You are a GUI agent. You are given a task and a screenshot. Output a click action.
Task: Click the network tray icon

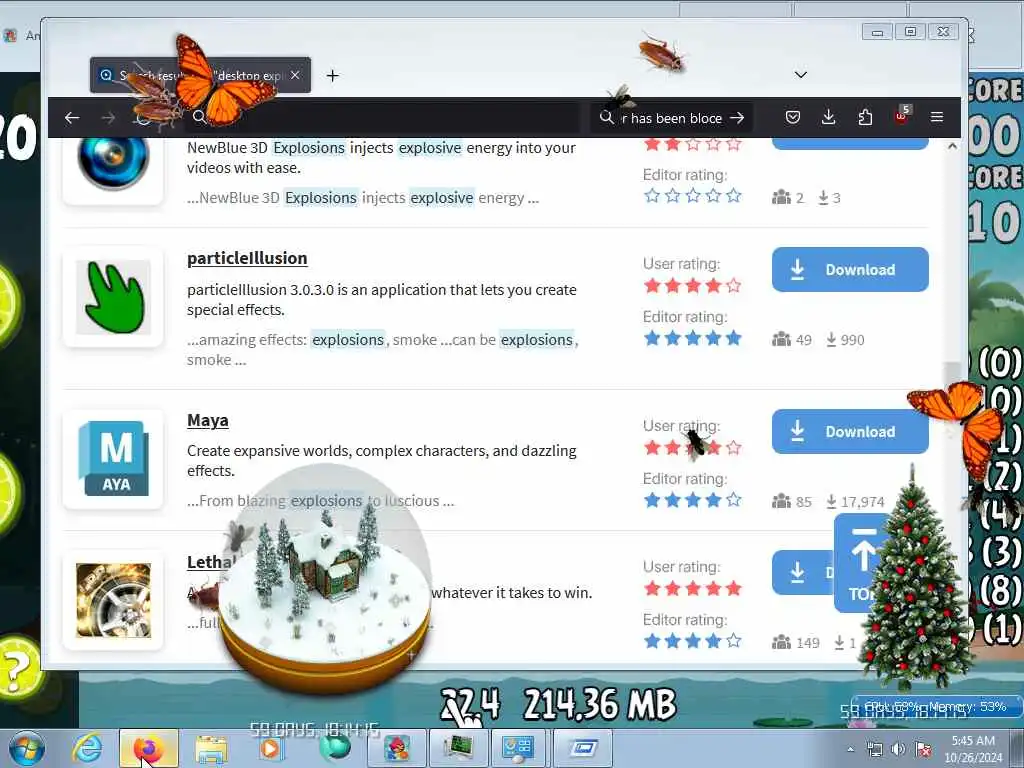coord(874,749)
